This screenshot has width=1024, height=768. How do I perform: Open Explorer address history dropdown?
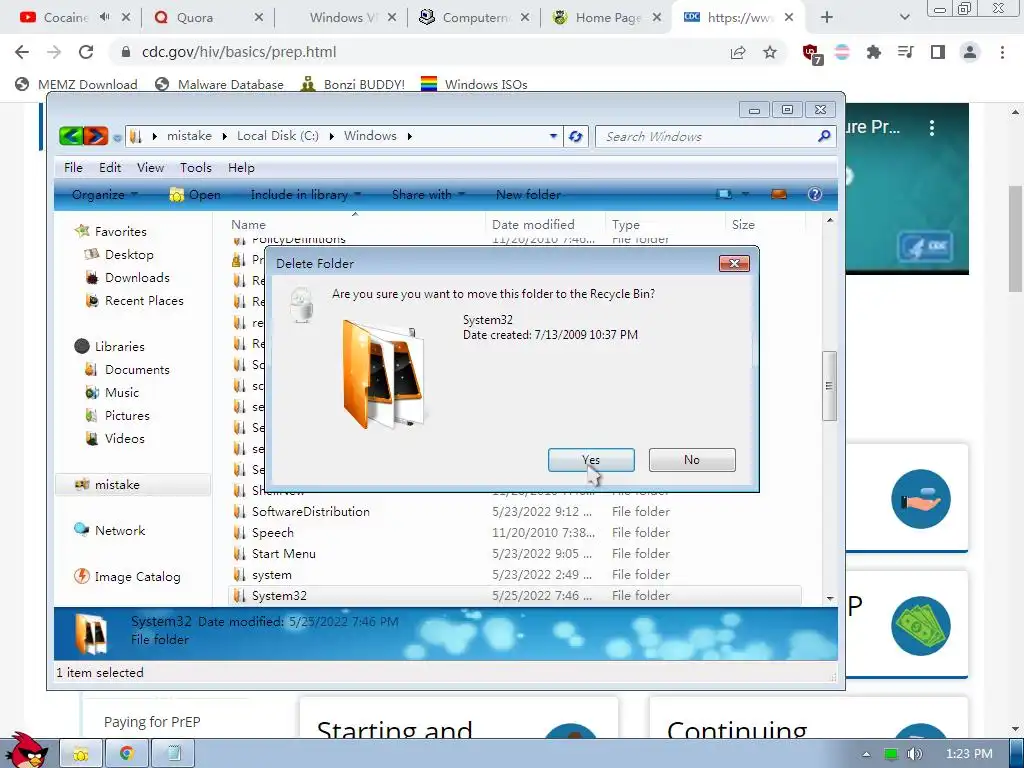[553, 136]
